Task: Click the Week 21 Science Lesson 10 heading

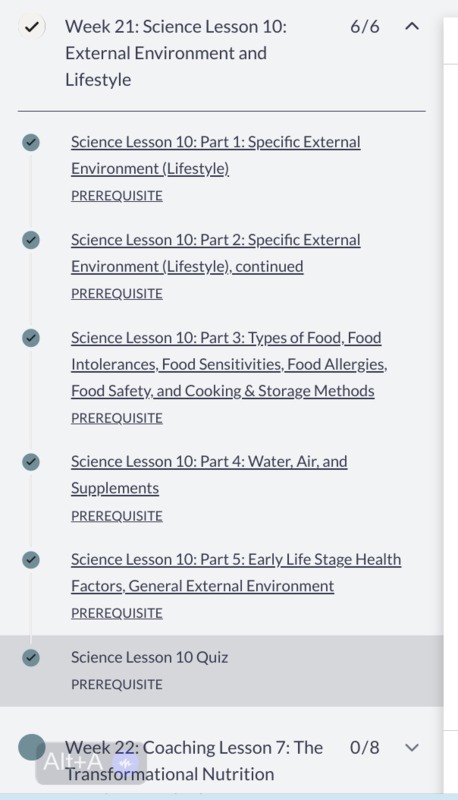Action: click(x=176, y=53)
